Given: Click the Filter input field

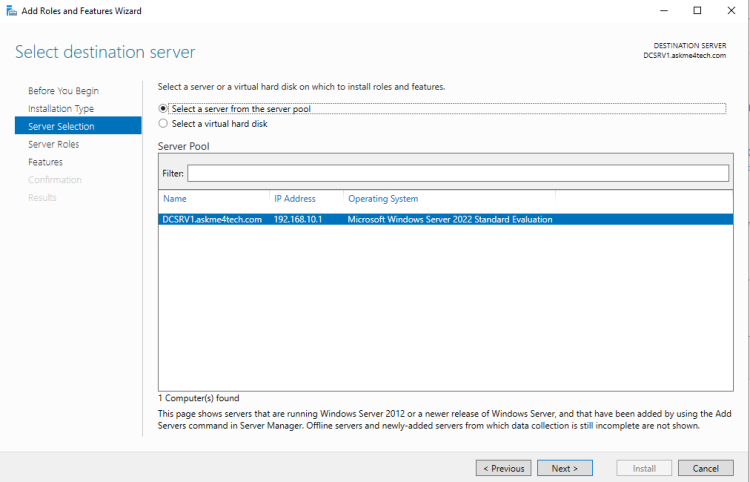Looking at the screenshot, I should (x=458, y=173).
